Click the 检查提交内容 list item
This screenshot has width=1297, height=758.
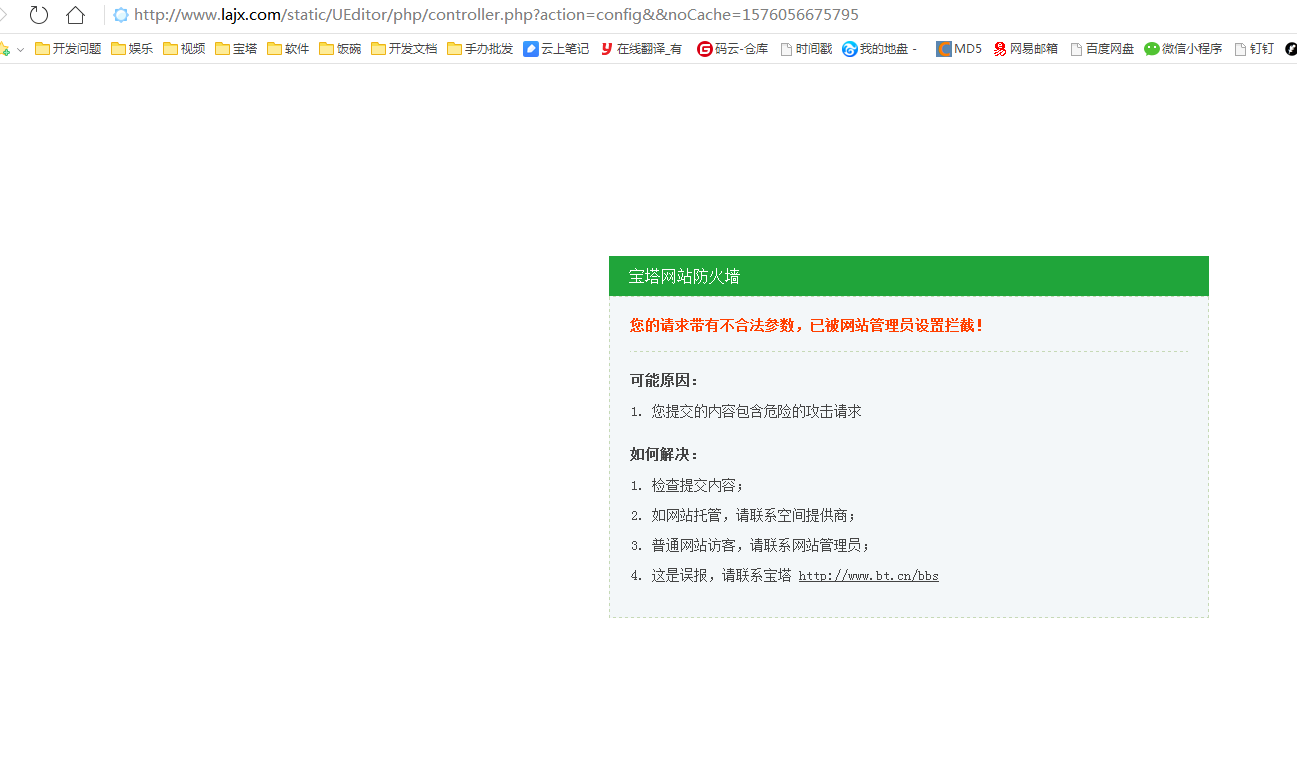pos(698,485)
